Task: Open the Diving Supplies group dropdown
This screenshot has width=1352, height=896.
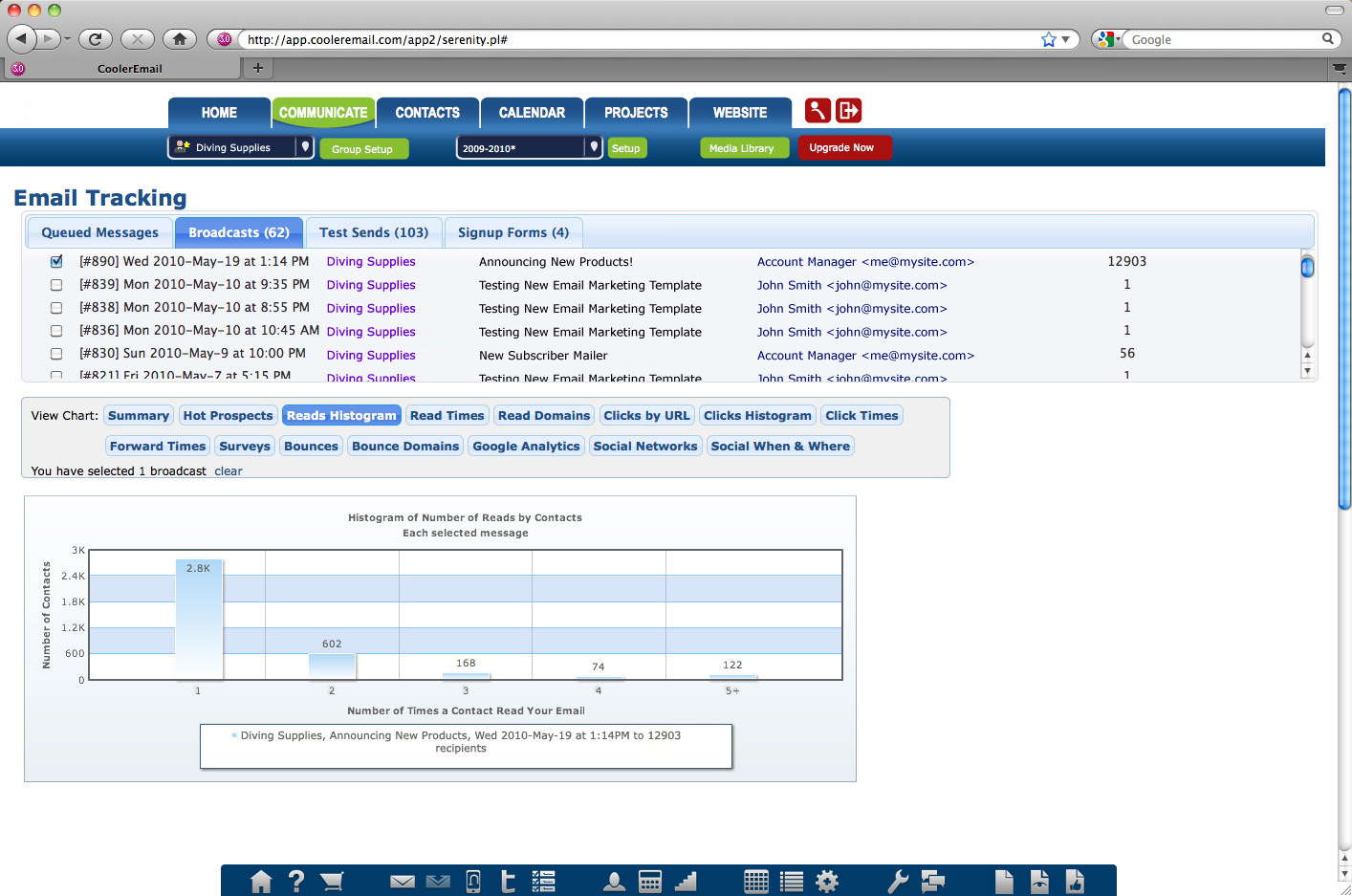Action: point(305,147)
